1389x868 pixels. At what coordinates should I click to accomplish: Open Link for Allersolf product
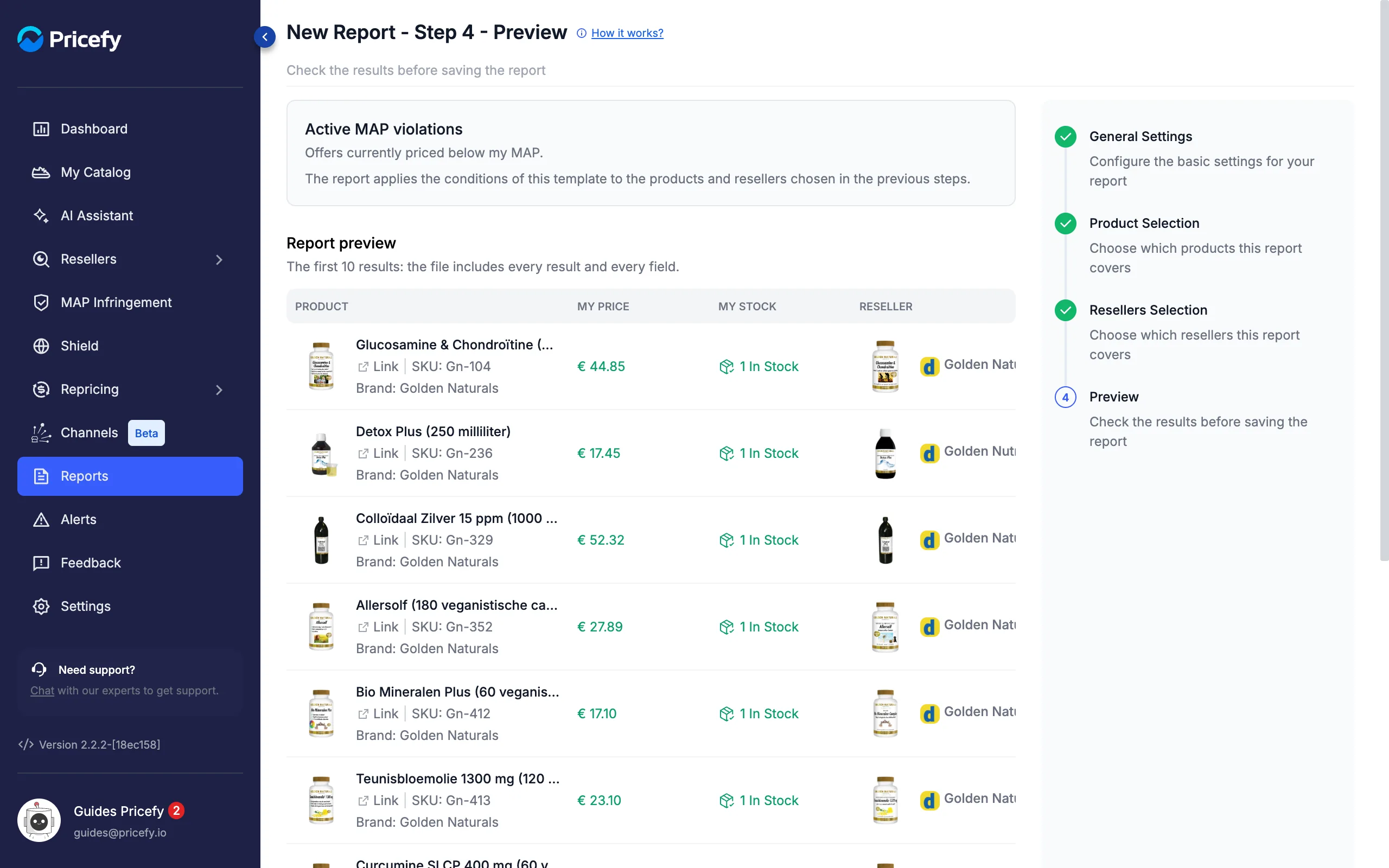click(378, 627)
